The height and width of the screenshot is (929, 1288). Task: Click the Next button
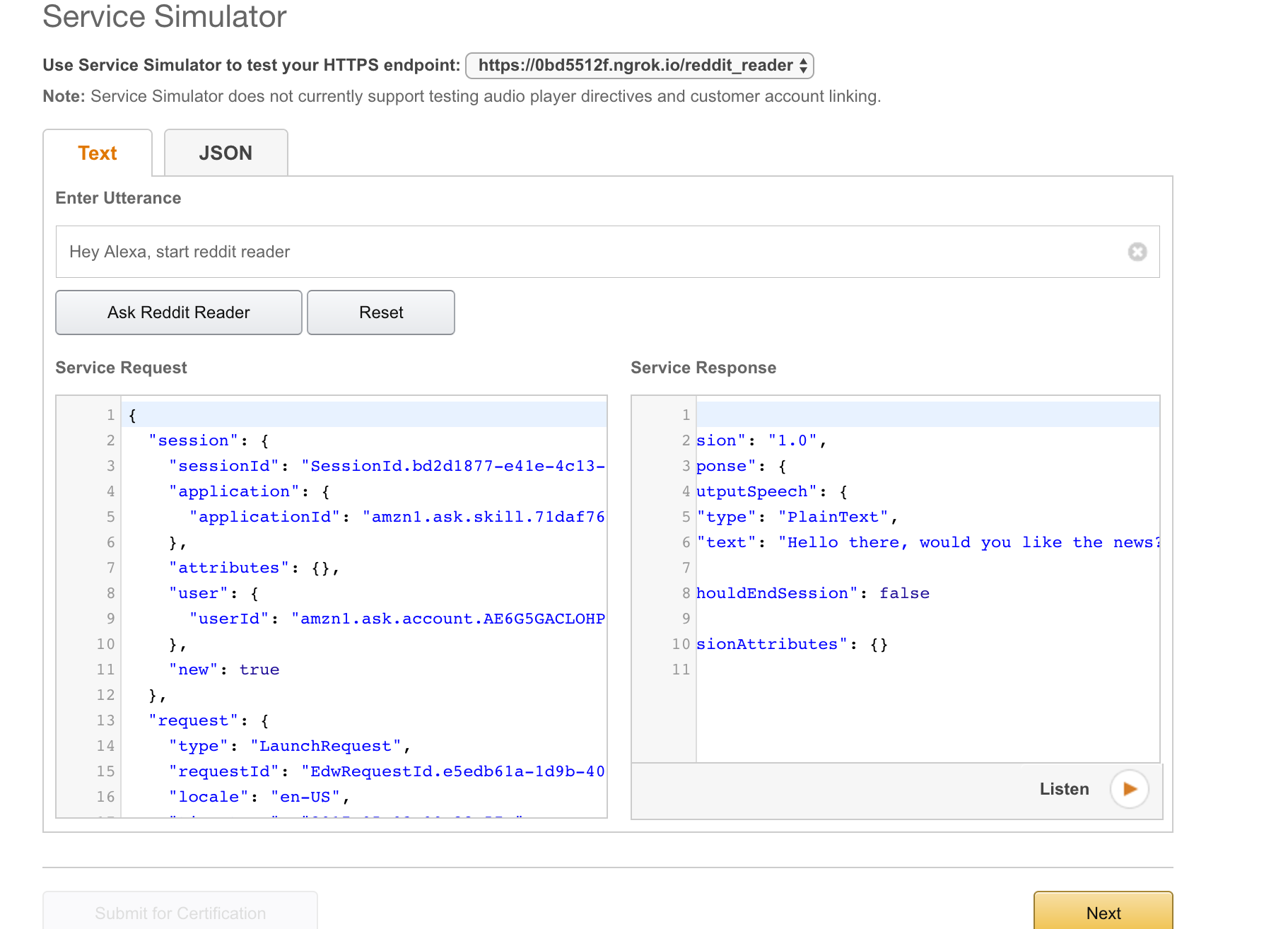pyautogui.click(x=1103, y=912)
